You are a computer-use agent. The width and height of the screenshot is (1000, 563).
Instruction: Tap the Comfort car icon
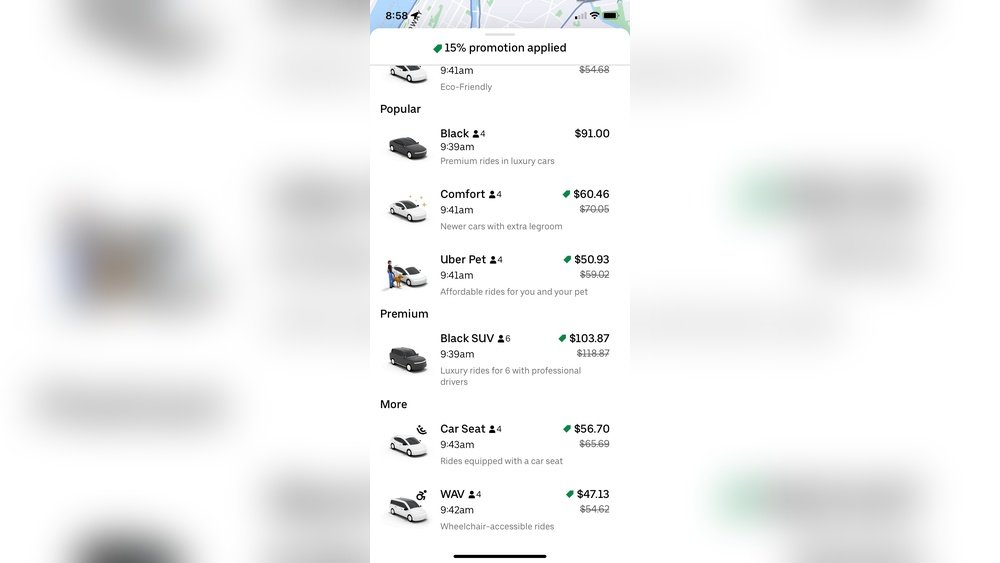point(408,210)
